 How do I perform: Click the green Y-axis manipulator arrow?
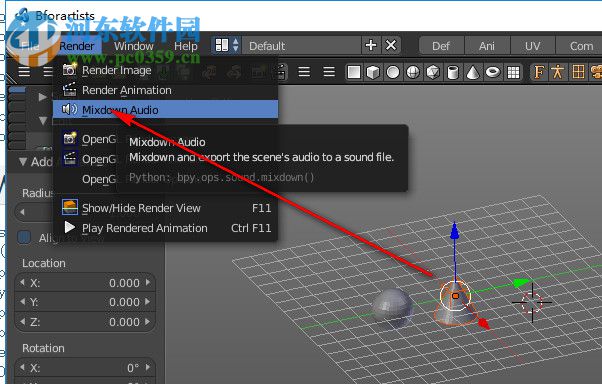(521, 283)
